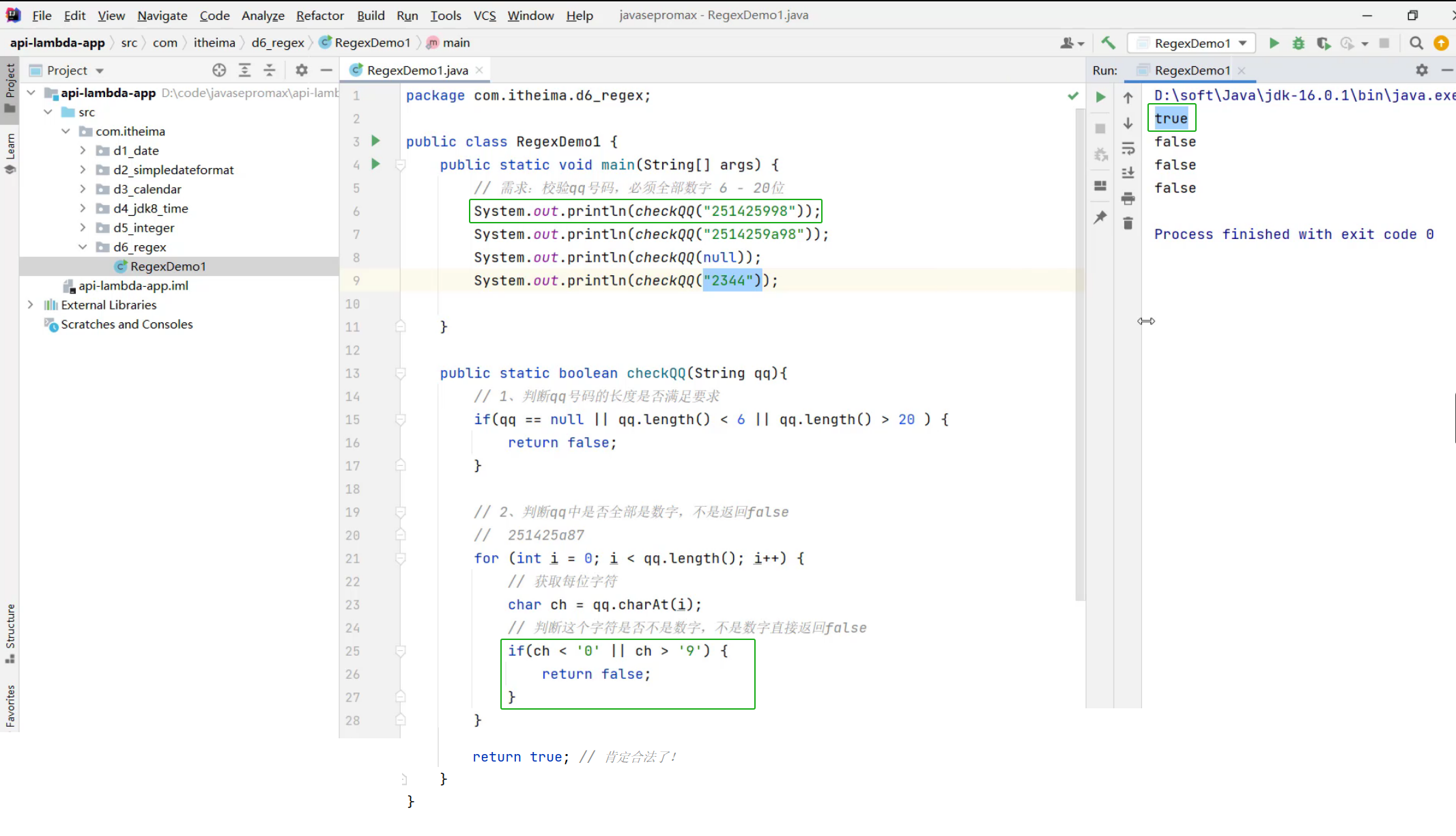Click the Build project hammer icon
Image resolution: width=1456 pixels, height=836 pixels.
pos(1108,43)
